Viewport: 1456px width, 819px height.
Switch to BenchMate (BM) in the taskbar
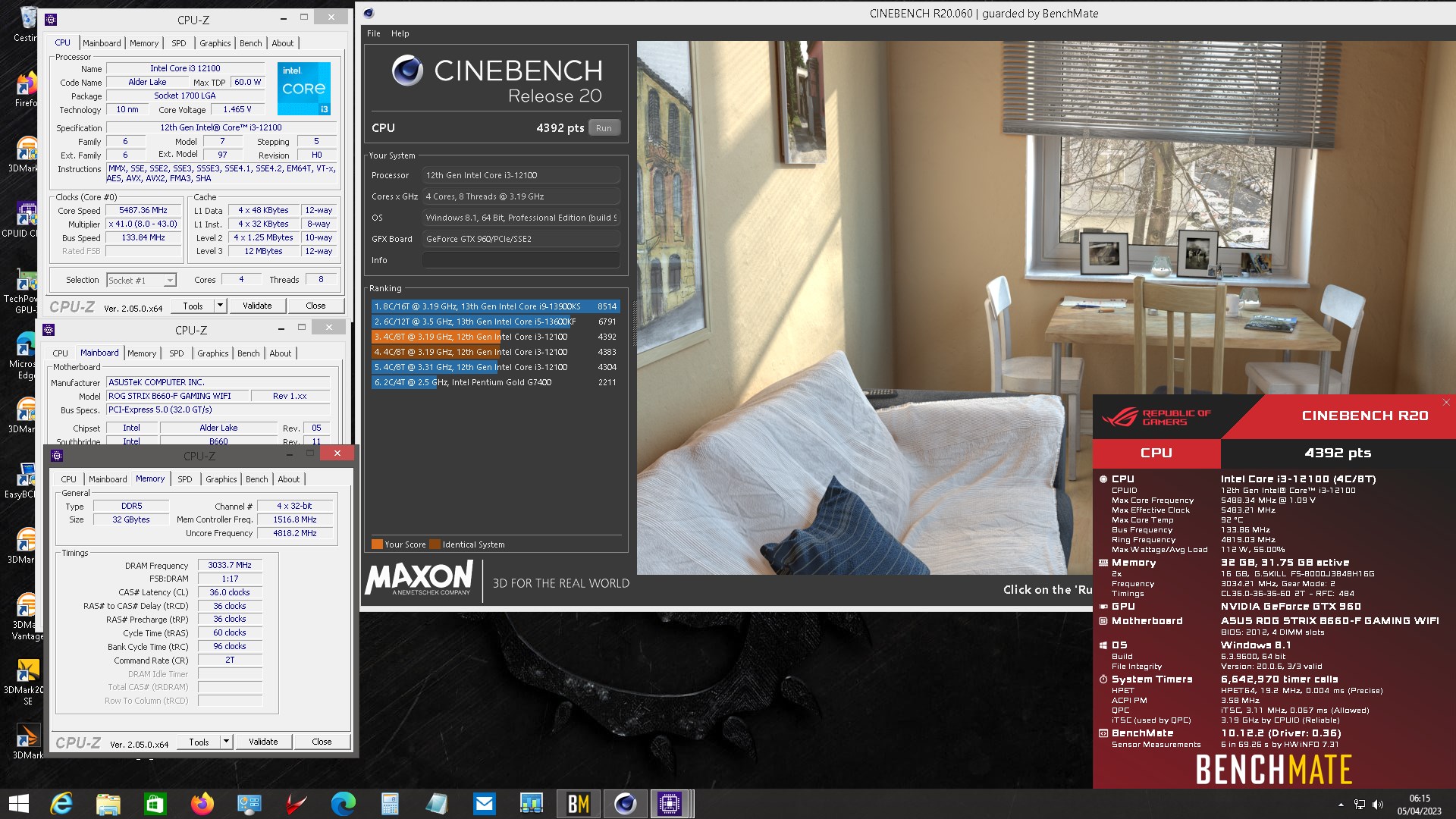579,804
